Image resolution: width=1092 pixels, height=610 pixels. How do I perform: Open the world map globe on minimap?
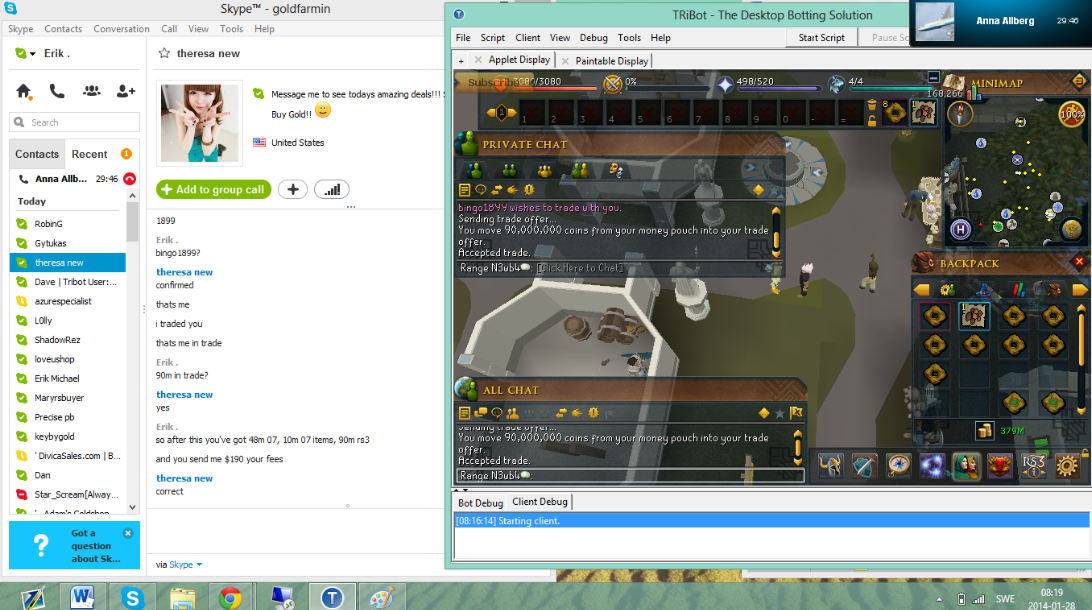point(1071,228)
